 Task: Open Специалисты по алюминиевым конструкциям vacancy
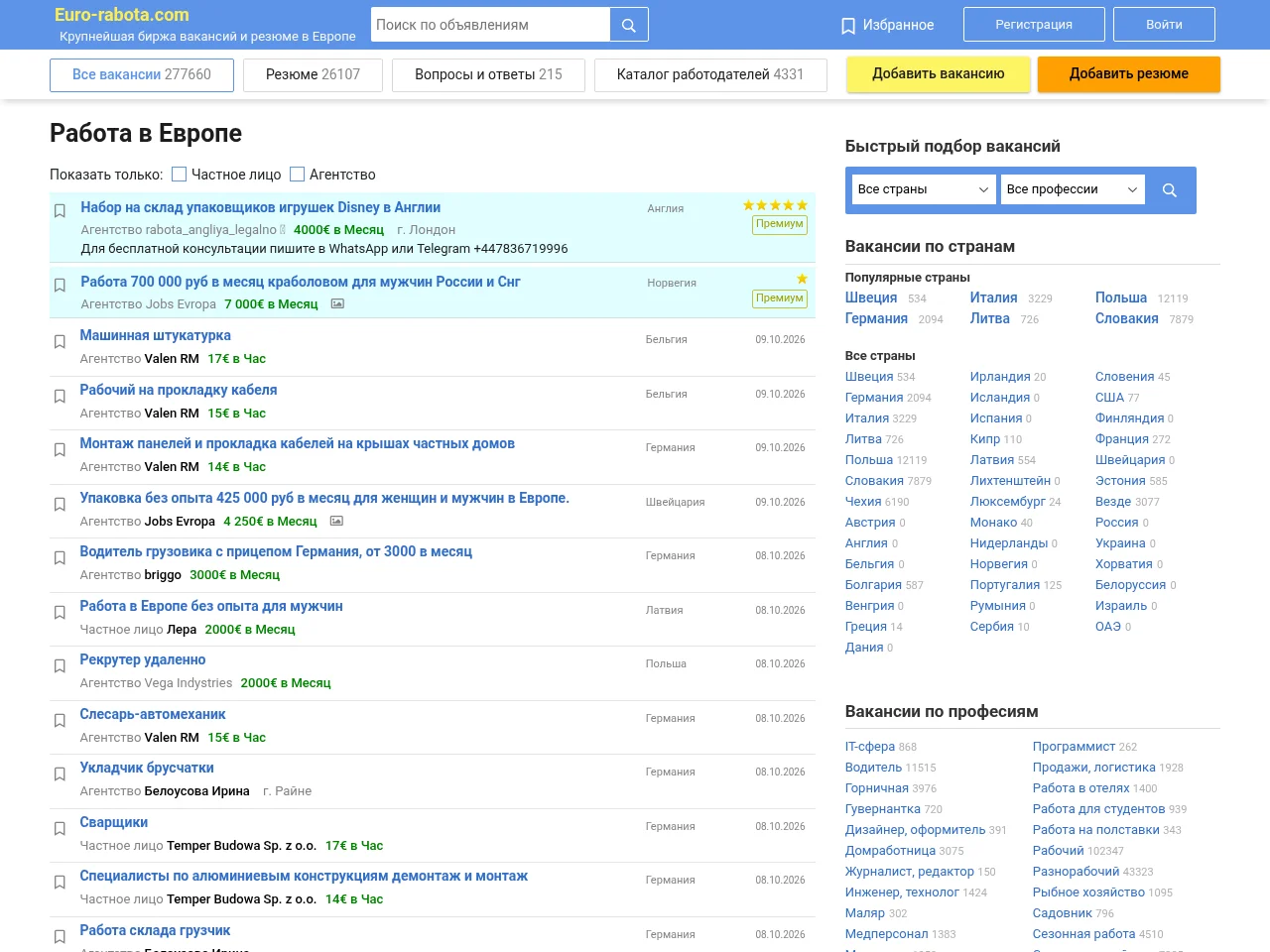pos(304,877)
